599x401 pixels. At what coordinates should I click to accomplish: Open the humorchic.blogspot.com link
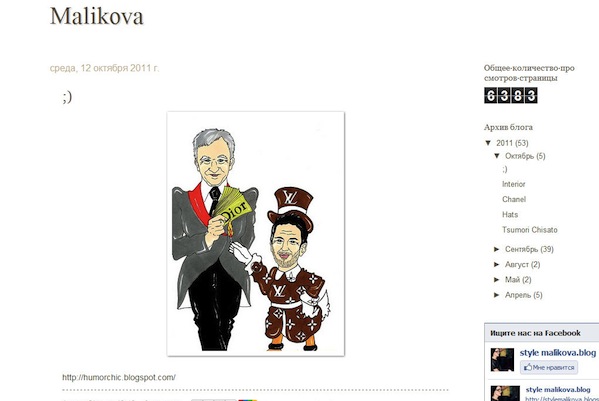119,377
